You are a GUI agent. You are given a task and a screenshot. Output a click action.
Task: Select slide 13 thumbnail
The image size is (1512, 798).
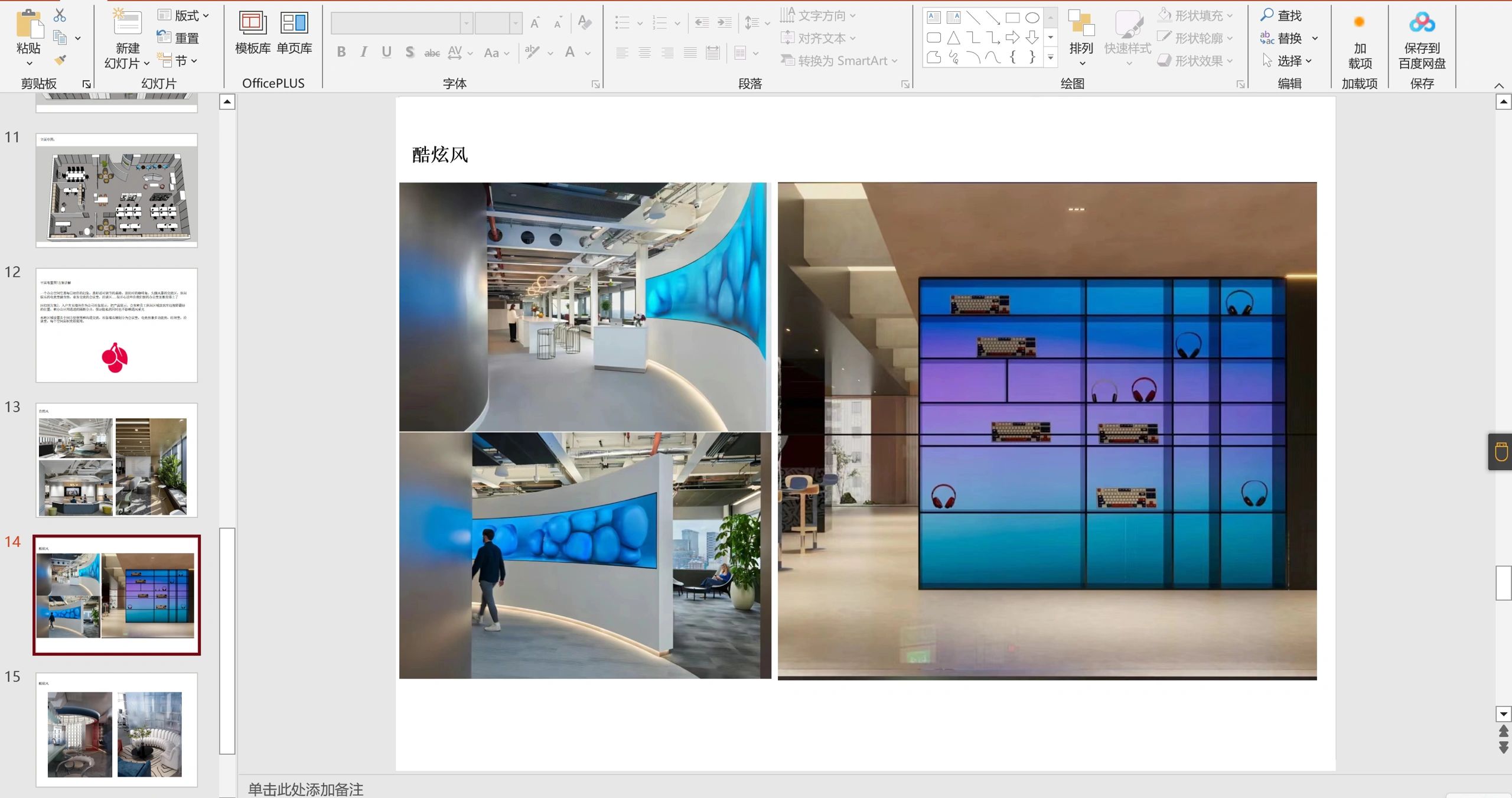click(x=116, y=460)
